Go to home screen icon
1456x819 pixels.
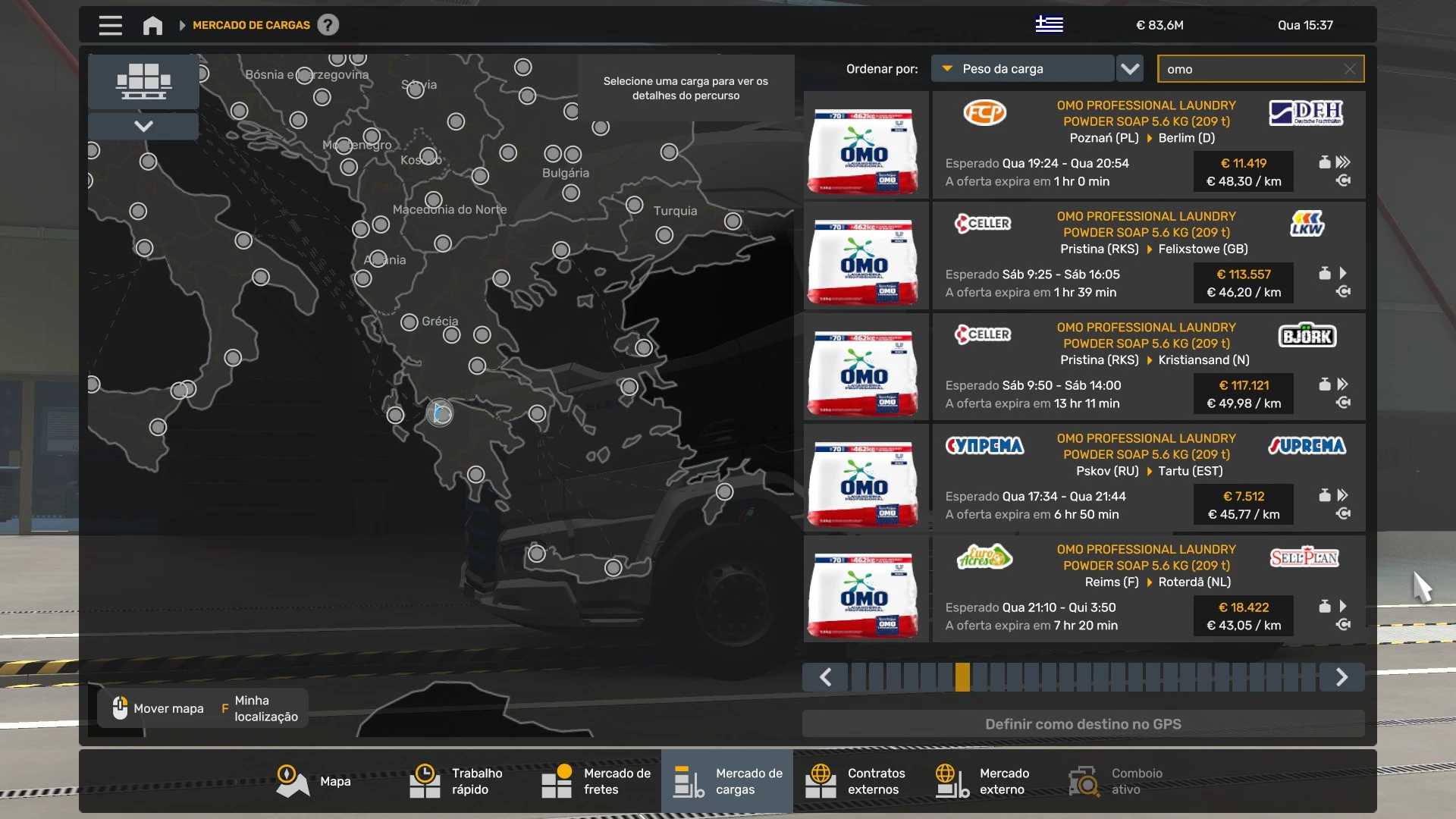(x=152, y=25)
